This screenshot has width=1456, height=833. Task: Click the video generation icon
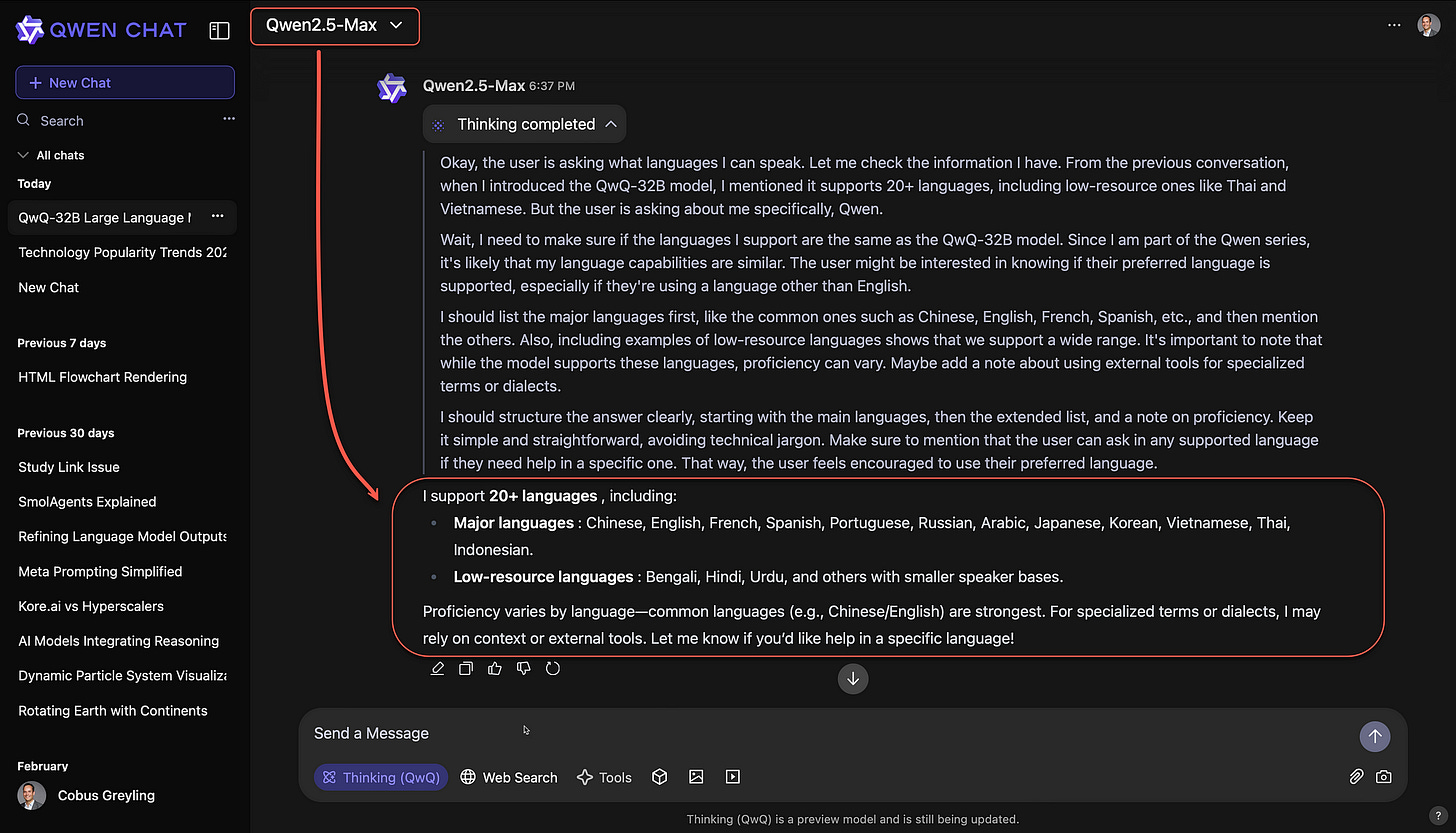pyautogui.click(x=733, y=777)
